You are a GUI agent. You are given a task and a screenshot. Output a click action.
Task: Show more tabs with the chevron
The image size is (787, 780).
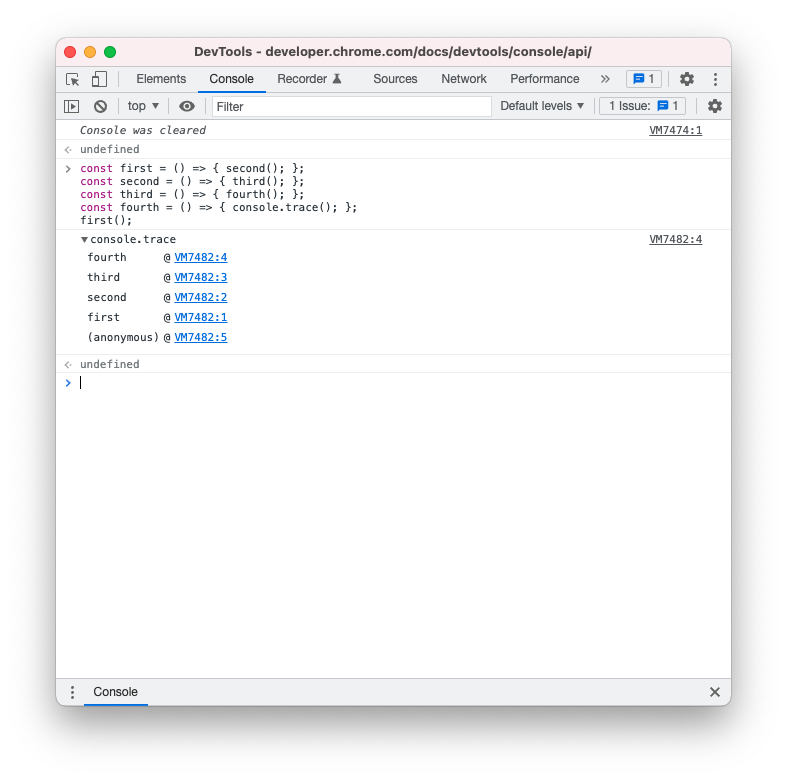click(605, 79)
